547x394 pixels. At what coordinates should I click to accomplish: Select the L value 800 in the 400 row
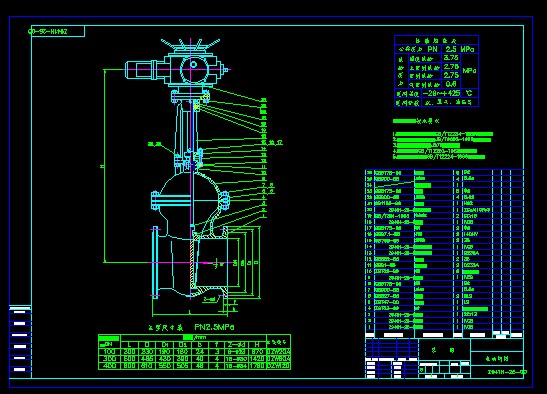point(129,366)
